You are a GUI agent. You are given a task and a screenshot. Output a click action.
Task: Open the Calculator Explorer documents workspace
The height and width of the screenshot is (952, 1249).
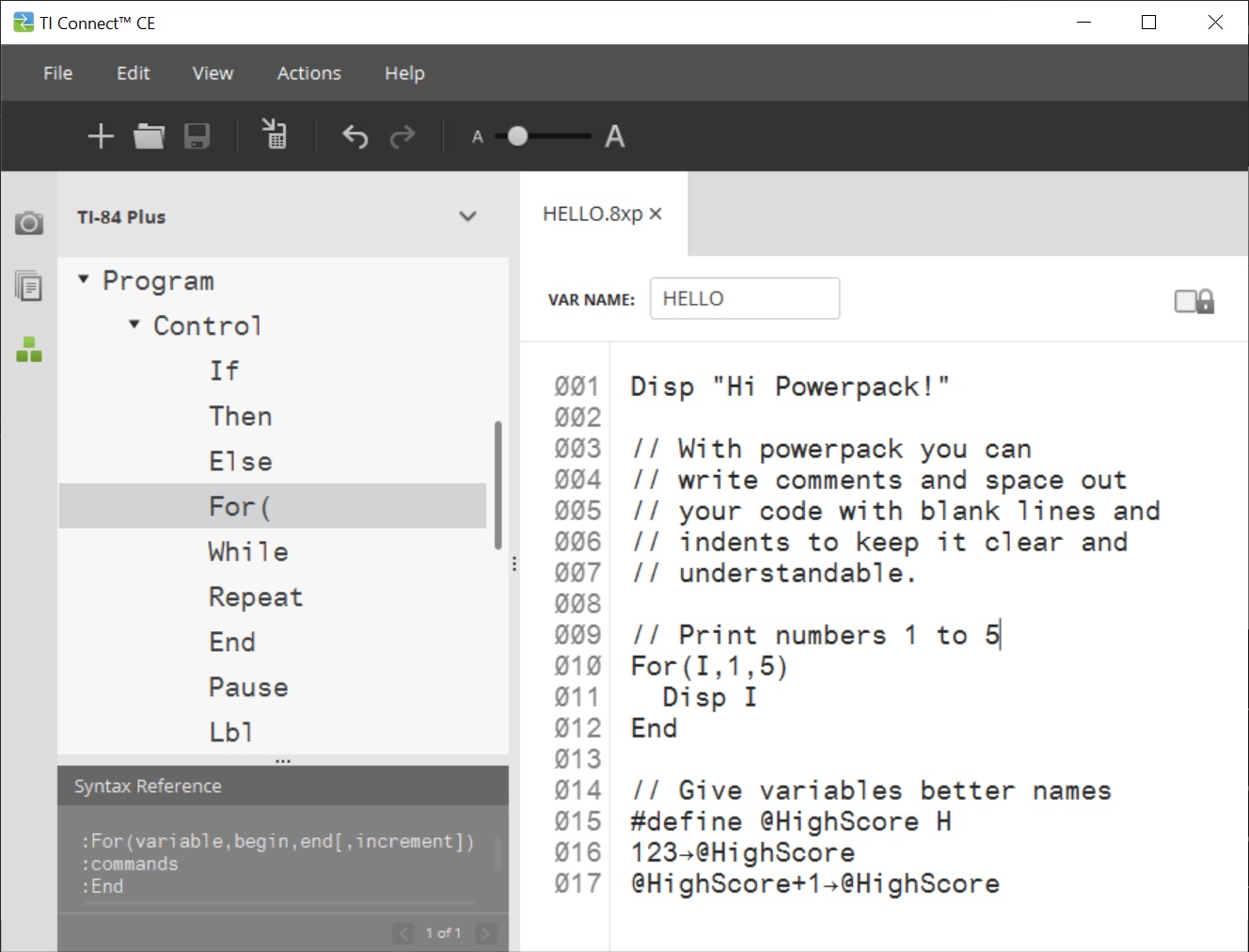click(x=29, y=285)
